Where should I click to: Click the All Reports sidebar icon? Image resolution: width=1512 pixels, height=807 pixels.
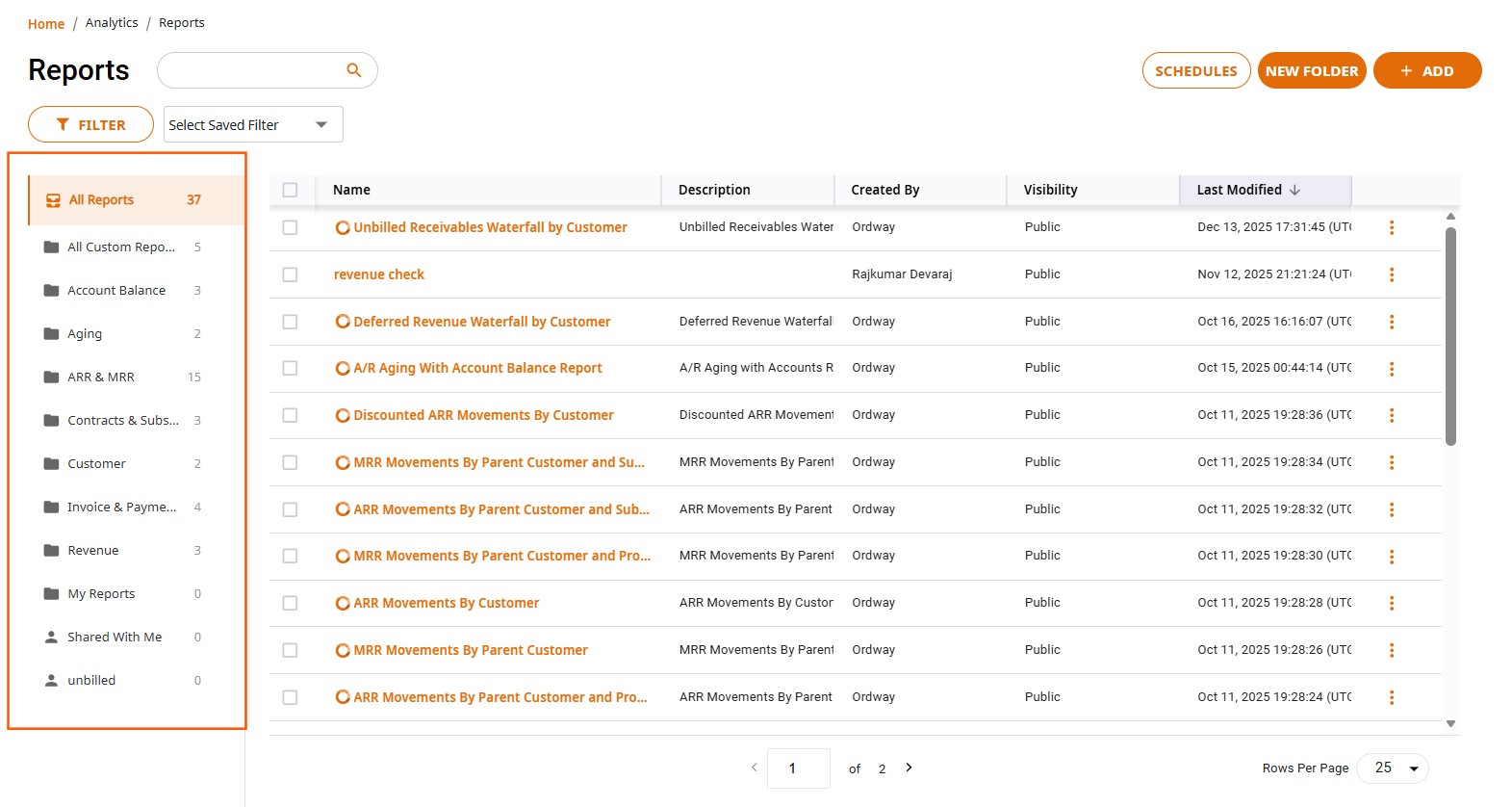click(x=54, y=200)
